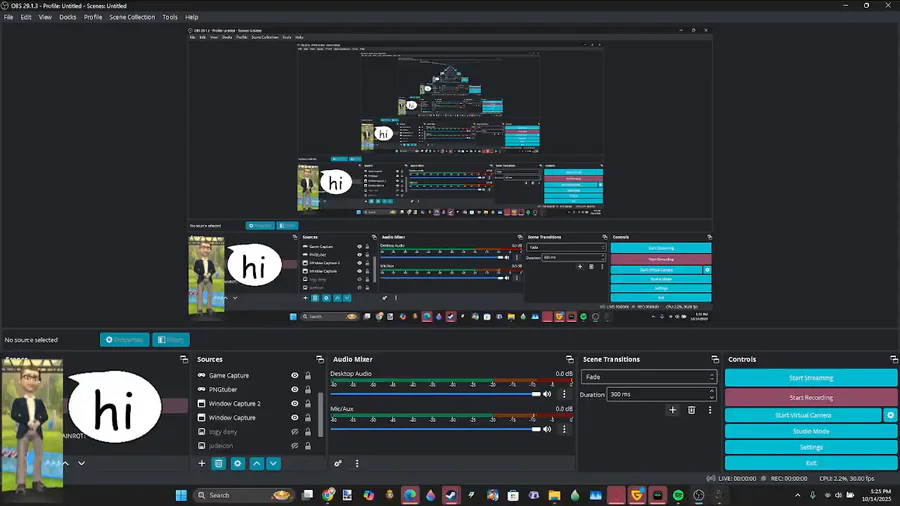
Task: Remove selected source with trash icon
Action: tap(219, 464)
